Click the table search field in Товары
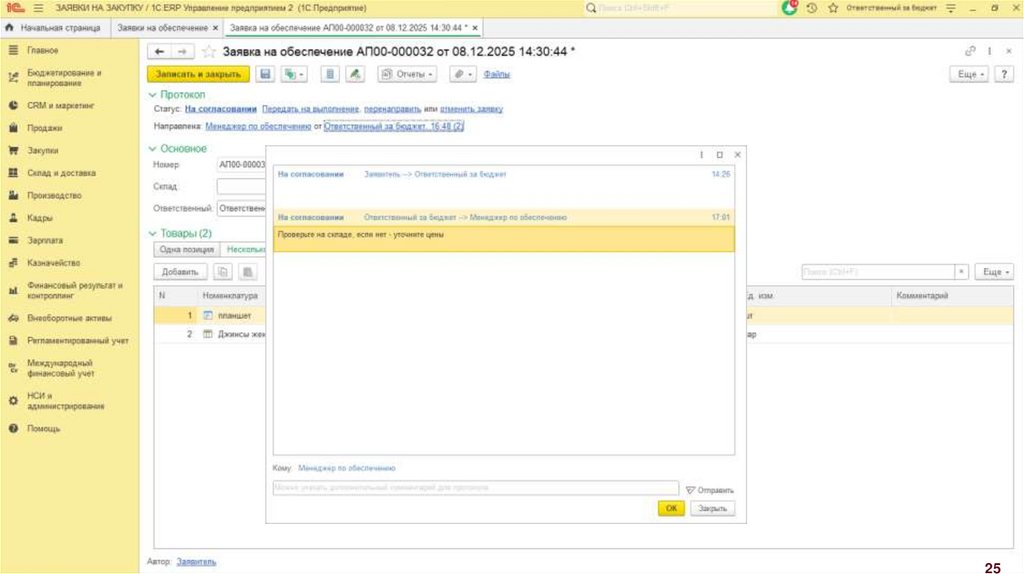The height and width of the screenshot is (574, 1024). coord(878,272)
